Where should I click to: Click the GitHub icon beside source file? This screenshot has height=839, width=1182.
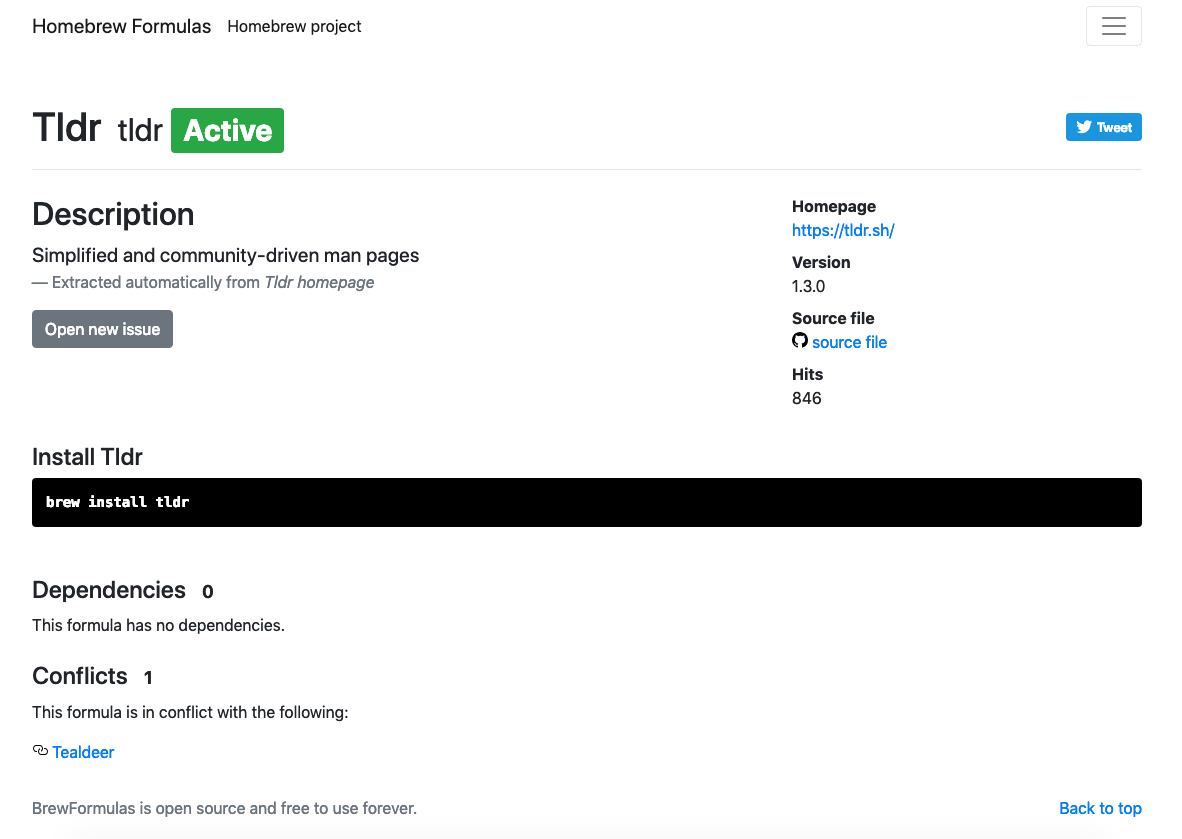click(x=800, y=341)
